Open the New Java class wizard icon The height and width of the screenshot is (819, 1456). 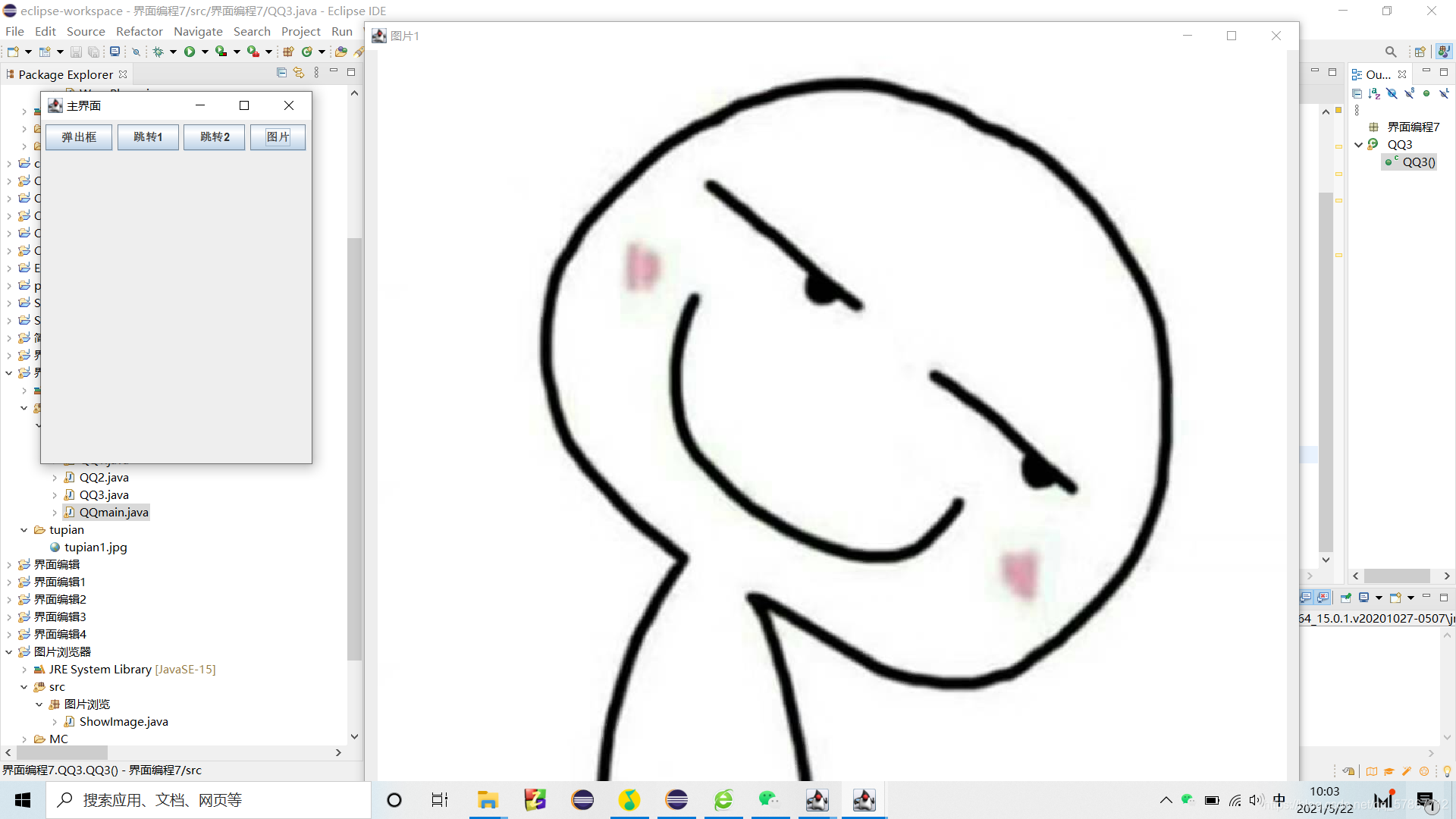(x=45, y=52)
